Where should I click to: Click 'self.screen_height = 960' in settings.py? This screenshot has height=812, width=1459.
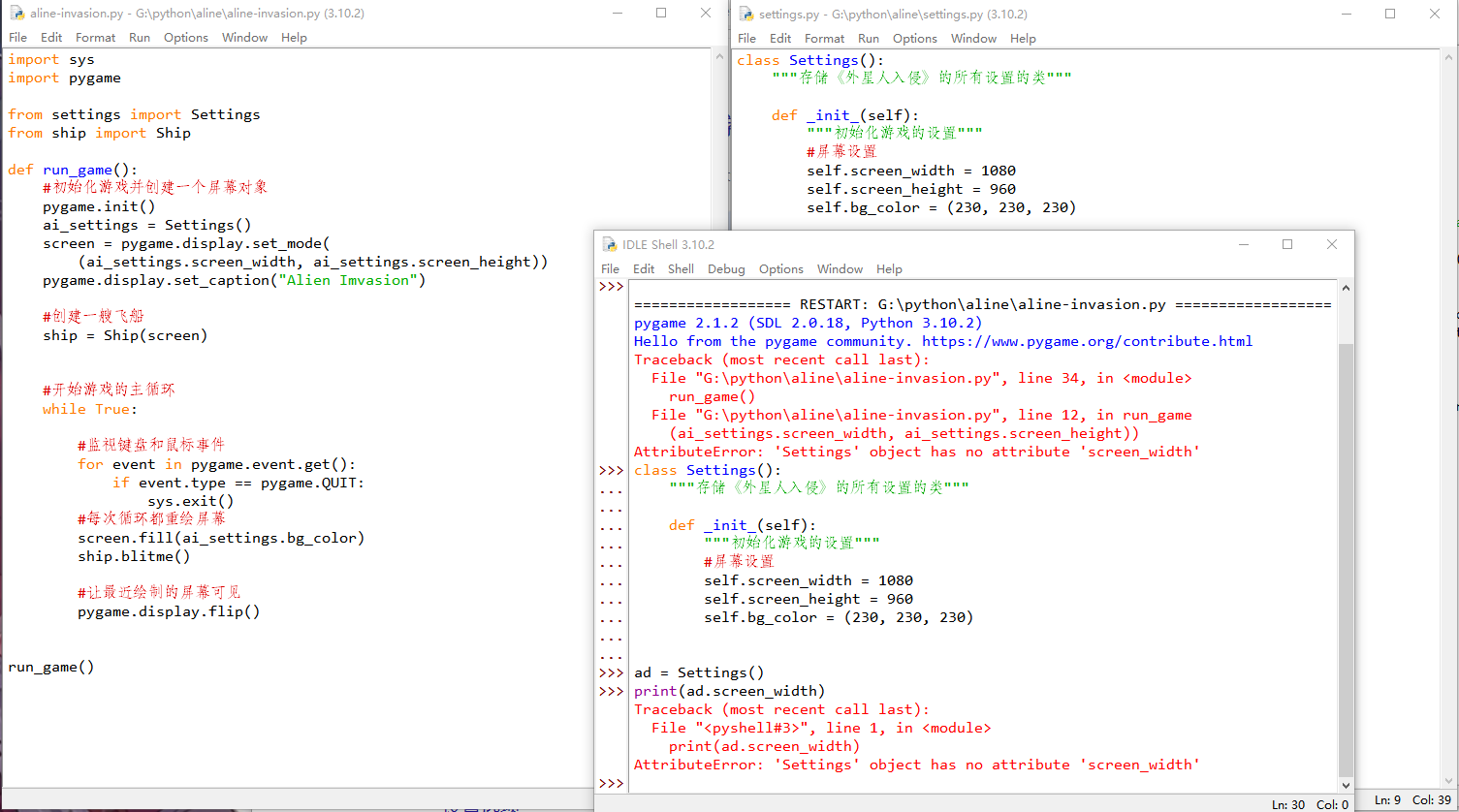click(x=911, y=189)
